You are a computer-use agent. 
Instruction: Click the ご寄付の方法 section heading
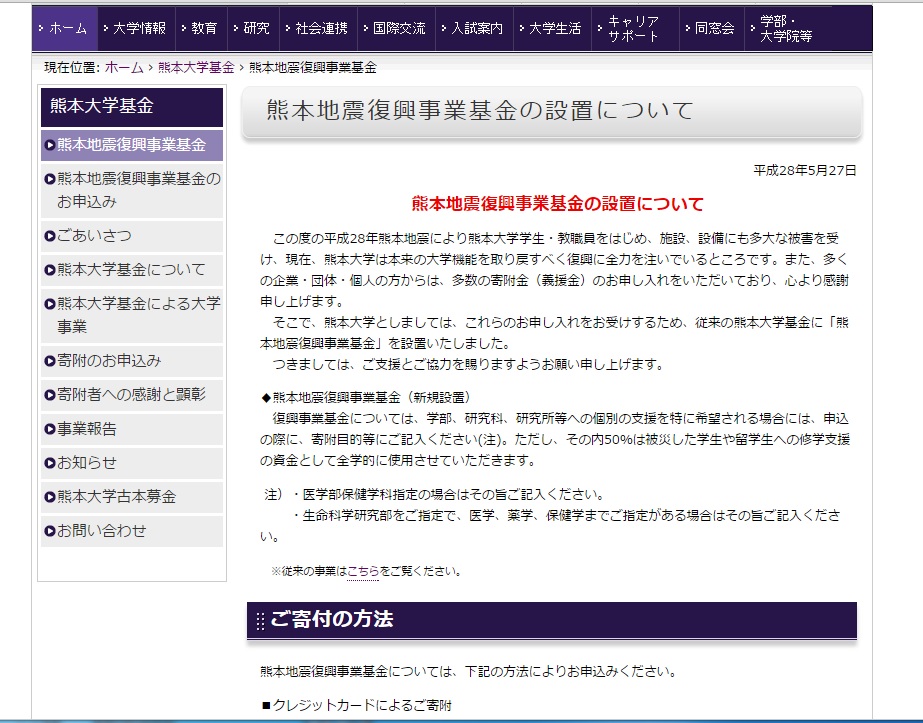click(x=331, y=619)
